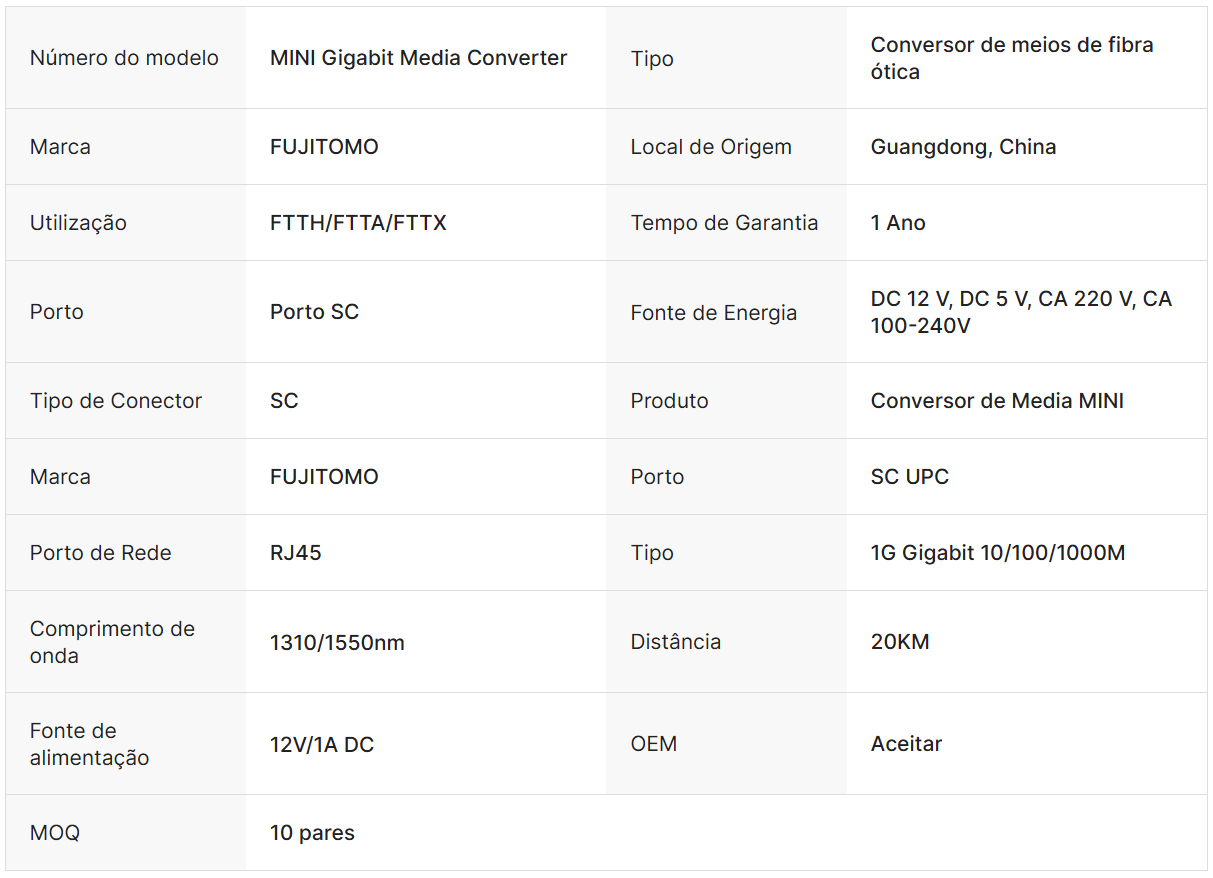This screenshot has height=878, width=1213.
Task: Click the "Fonte de Energia" label
Action: tap(713, 313)
